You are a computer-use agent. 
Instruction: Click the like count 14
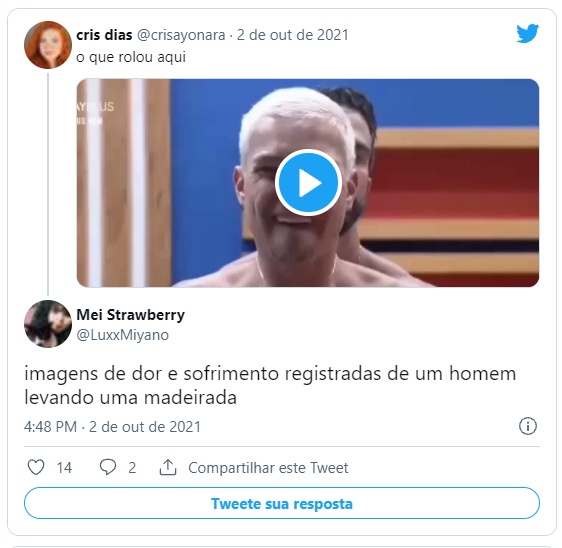tap(64, 468)
